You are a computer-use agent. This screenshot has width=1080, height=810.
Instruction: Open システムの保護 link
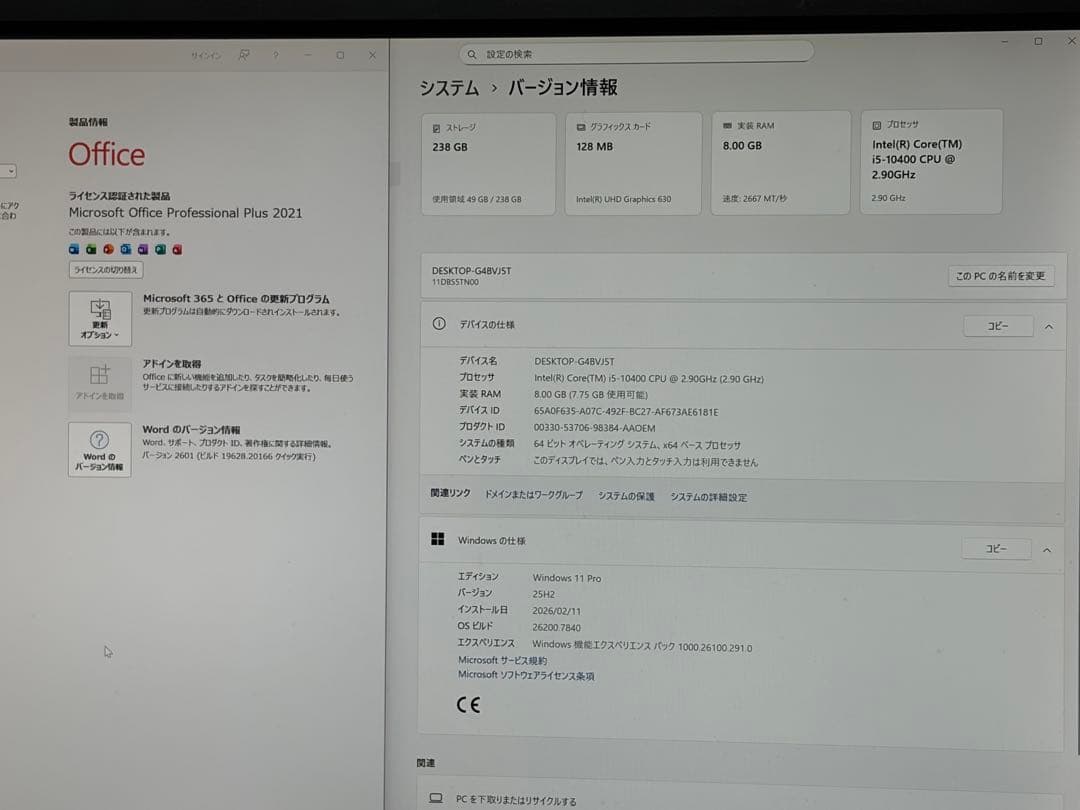click(x=626, y=497)
